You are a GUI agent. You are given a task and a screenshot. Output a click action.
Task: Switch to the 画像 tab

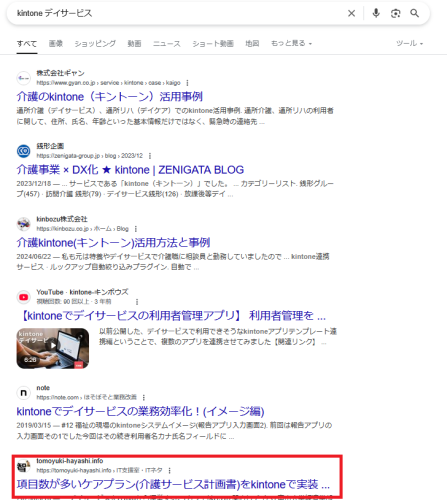tap(56, 43)
